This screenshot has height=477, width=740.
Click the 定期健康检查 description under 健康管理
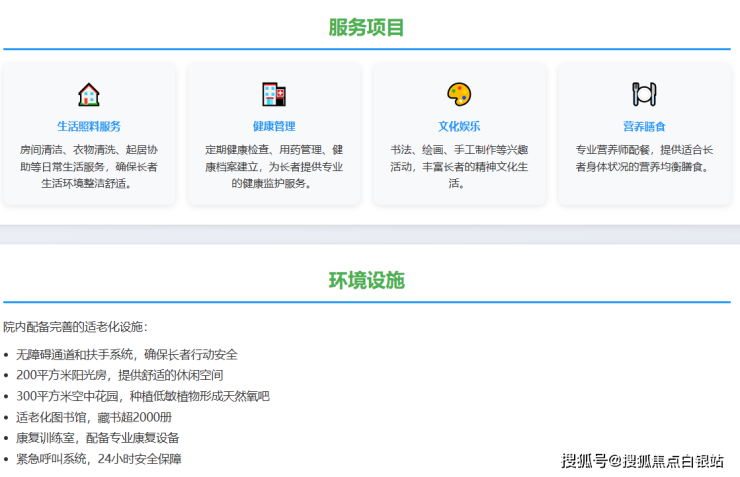(x=274, y=166)
